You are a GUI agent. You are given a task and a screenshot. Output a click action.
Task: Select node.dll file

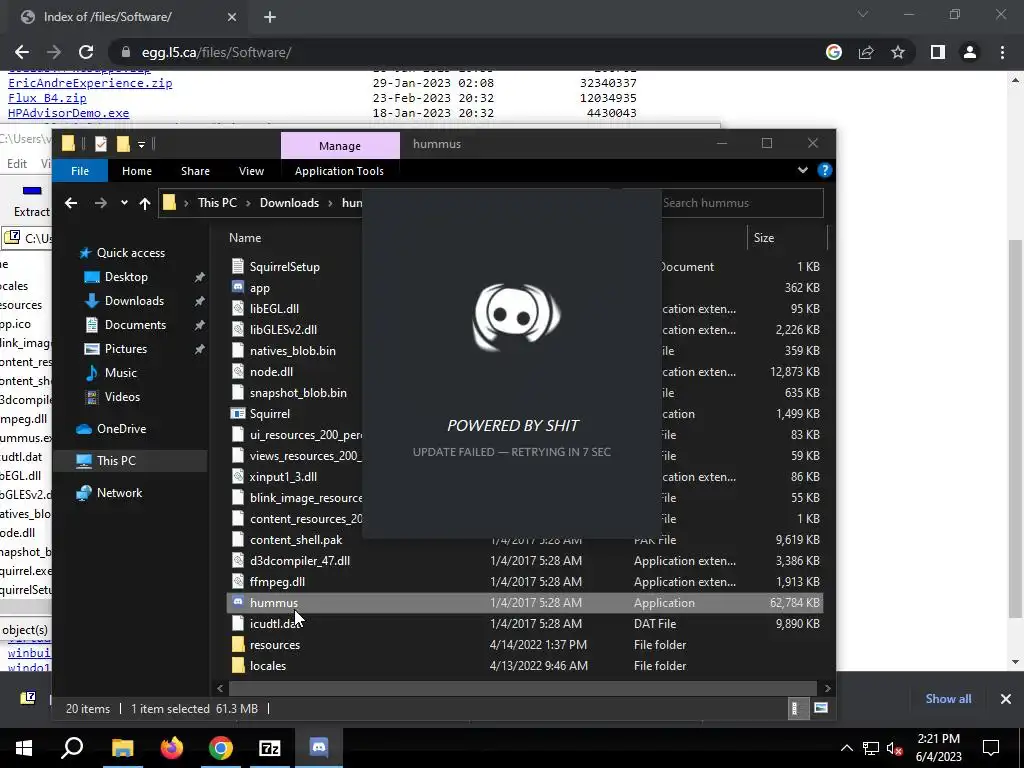271,372
